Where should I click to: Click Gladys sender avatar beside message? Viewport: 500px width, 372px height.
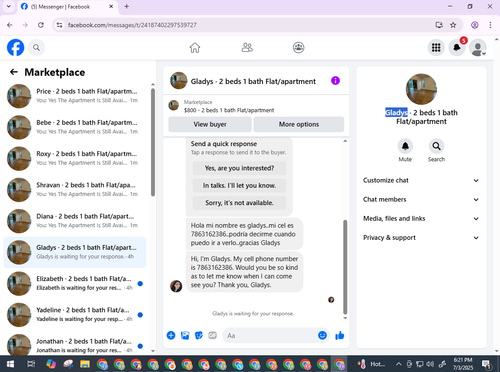pos(176,286)
